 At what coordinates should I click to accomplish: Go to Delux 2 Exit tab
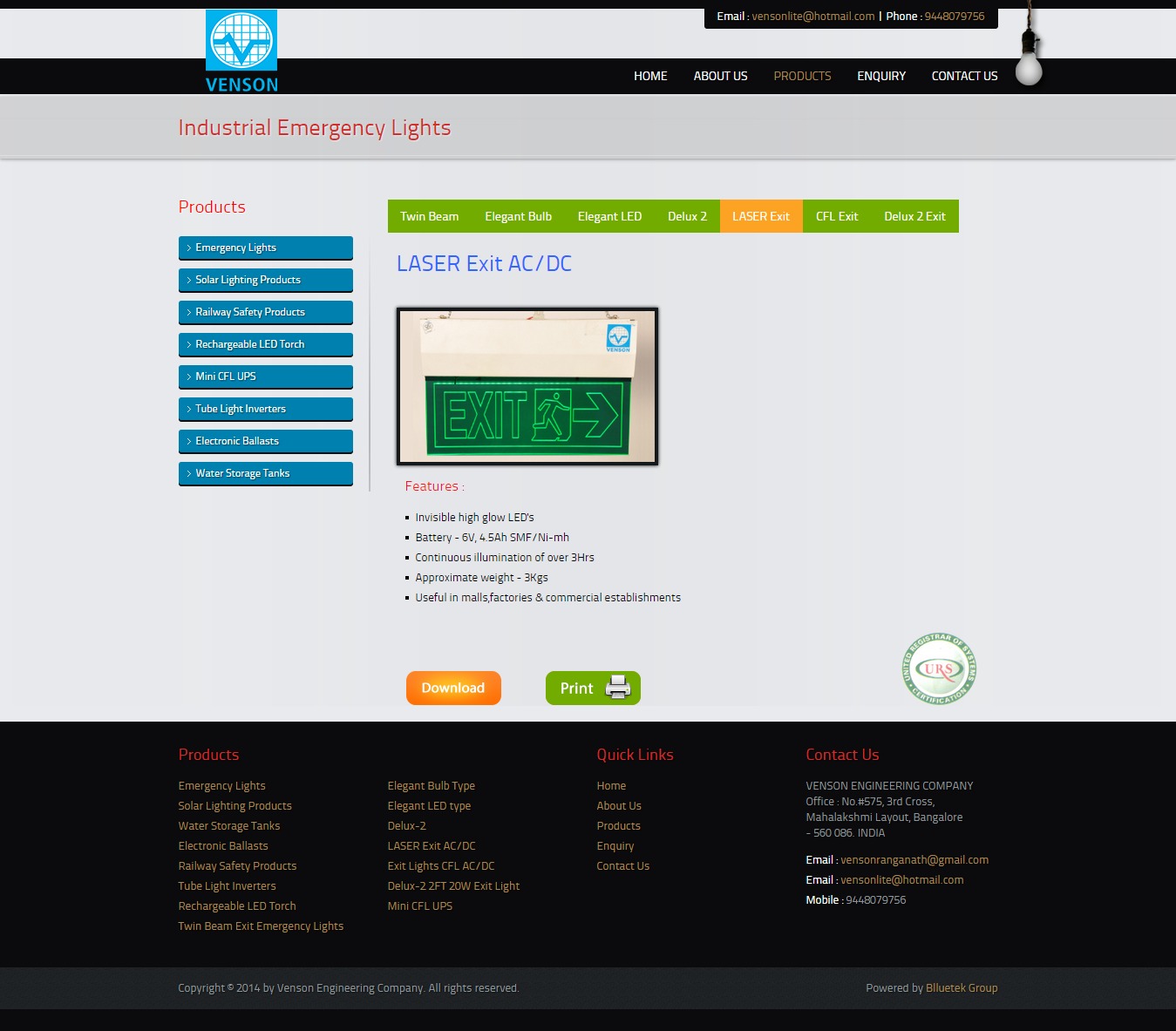click(914, 216)
